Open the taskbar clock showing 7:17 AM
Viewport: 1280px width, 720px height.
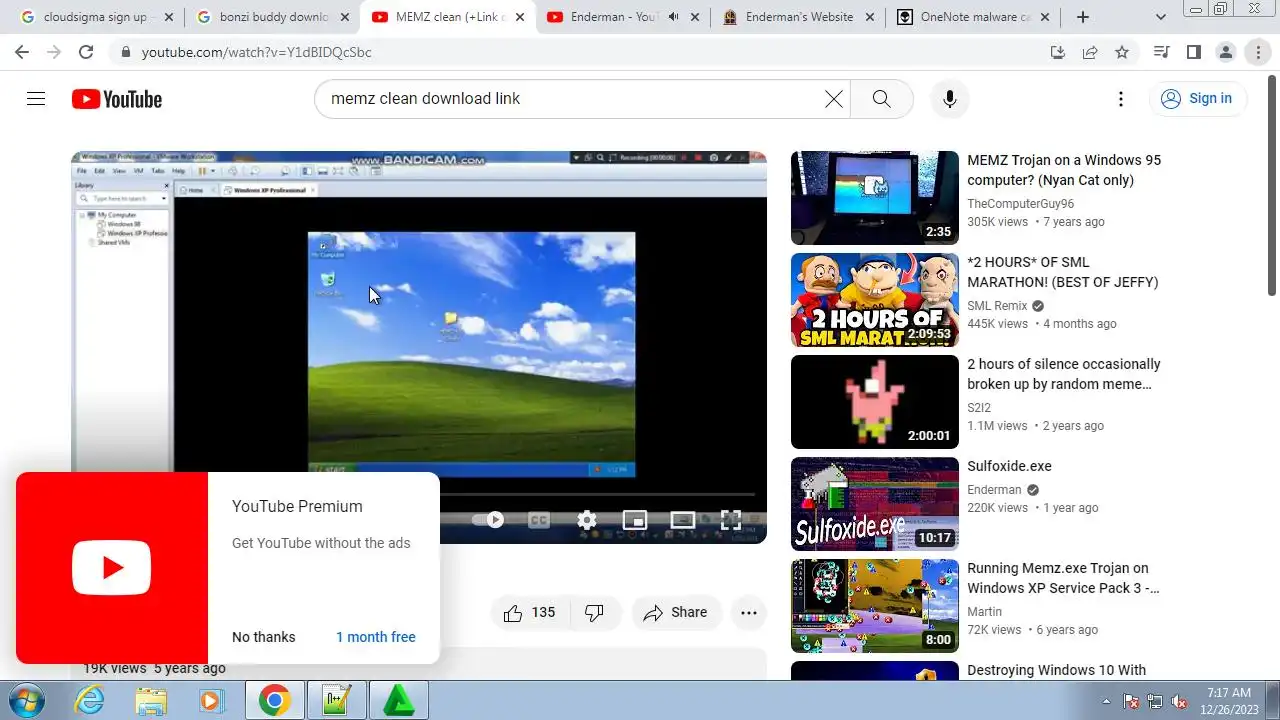coord(1229,700)
